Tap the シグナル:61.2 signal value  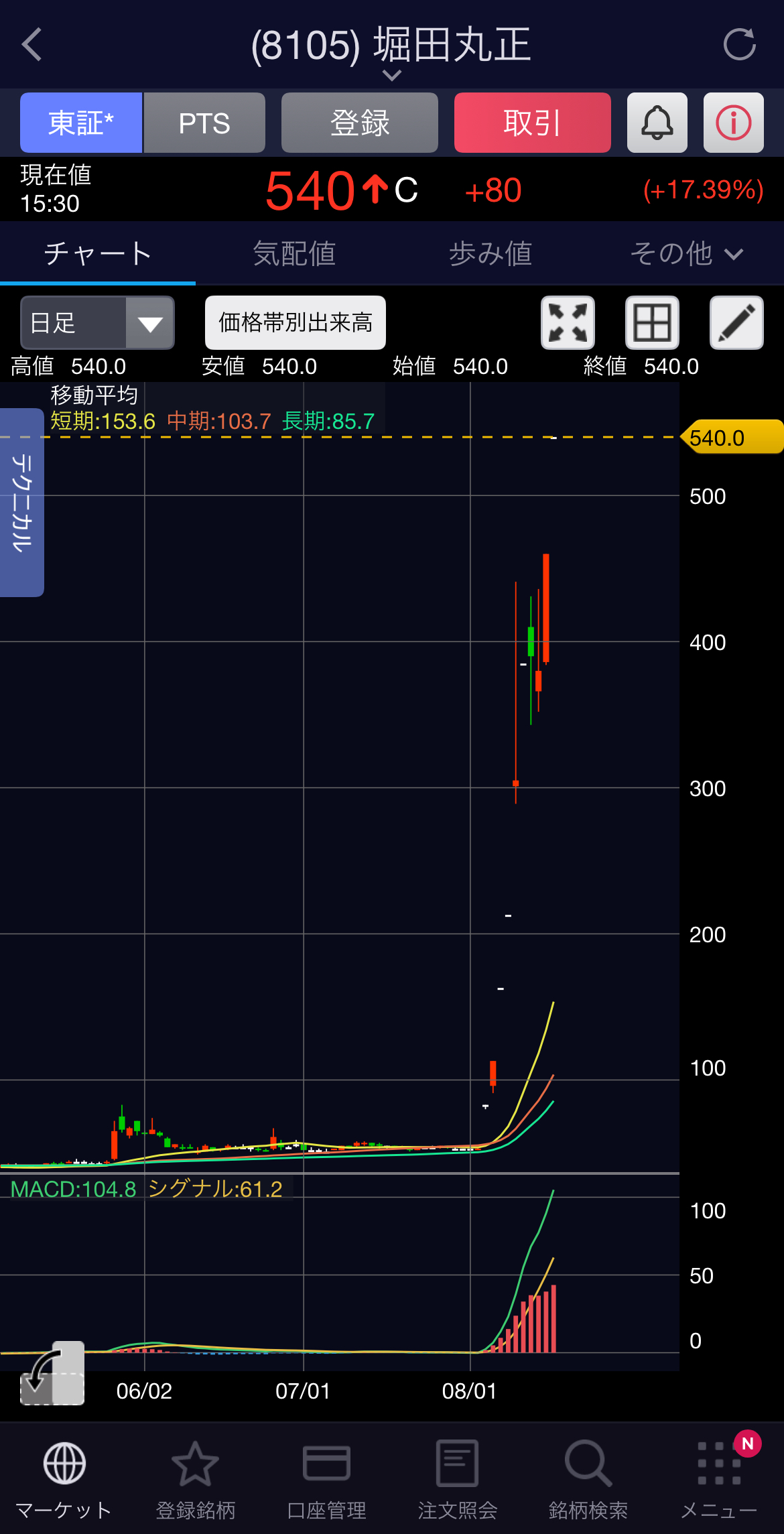click(215, 1190)
